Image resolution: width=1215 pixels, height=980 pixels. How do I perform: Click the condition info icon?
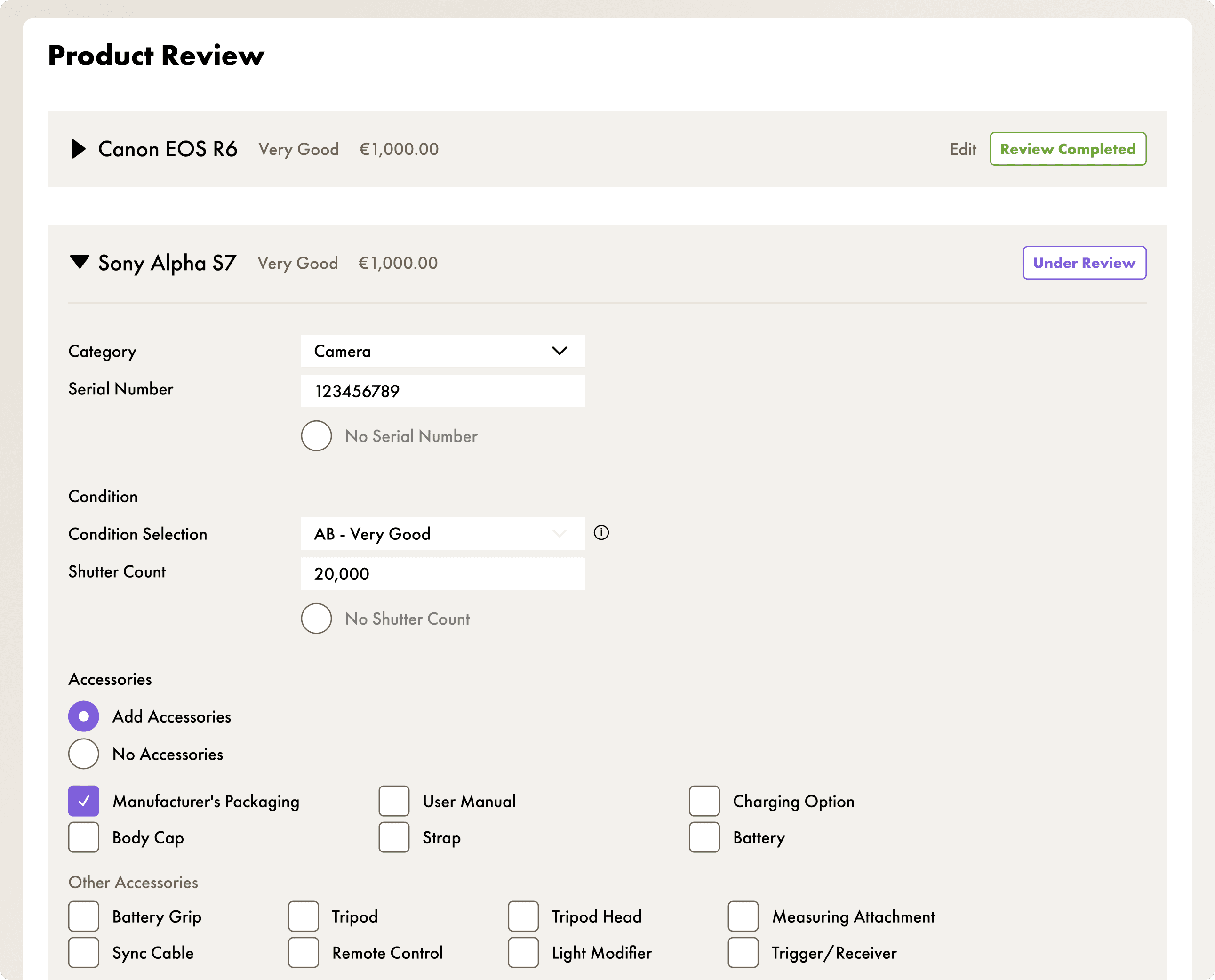601,532
